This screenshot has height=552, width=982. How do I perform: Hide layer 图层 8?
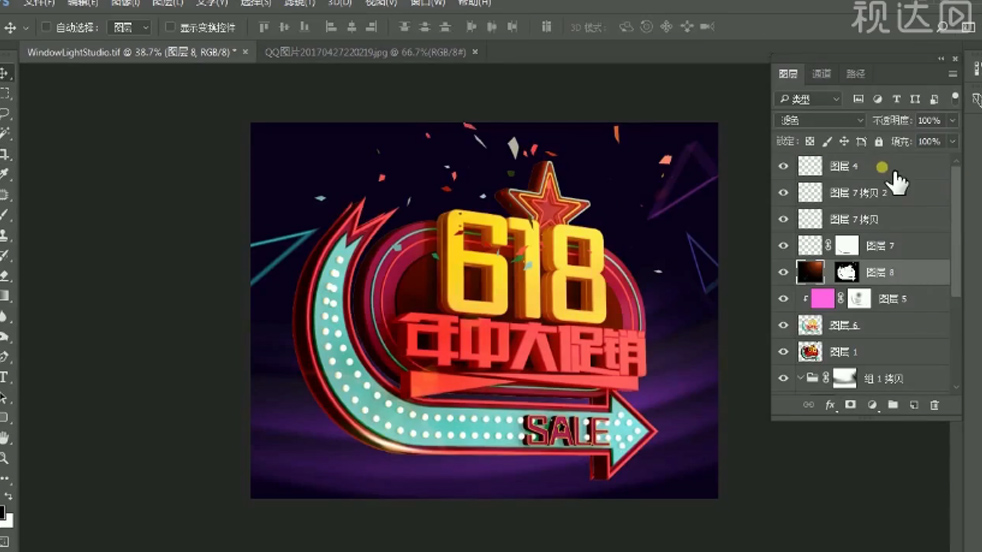coord(783,272)
